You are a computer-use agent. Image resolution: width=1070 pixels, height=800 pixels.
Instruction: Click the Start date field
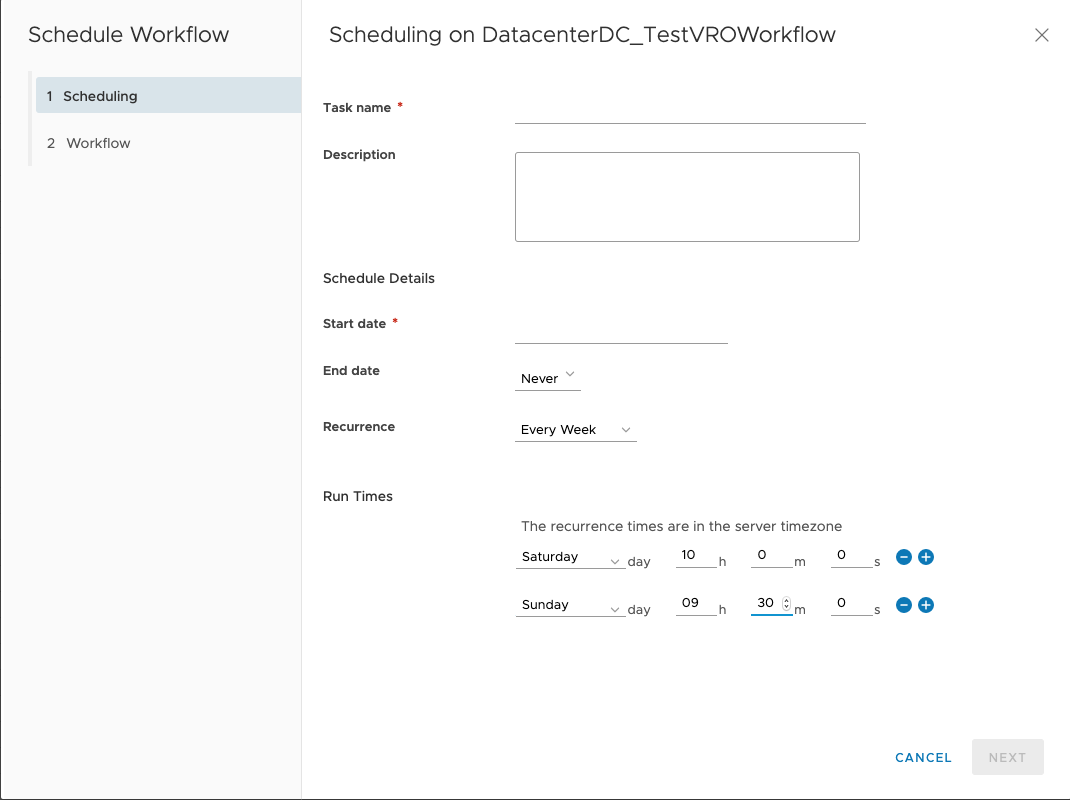621,329
